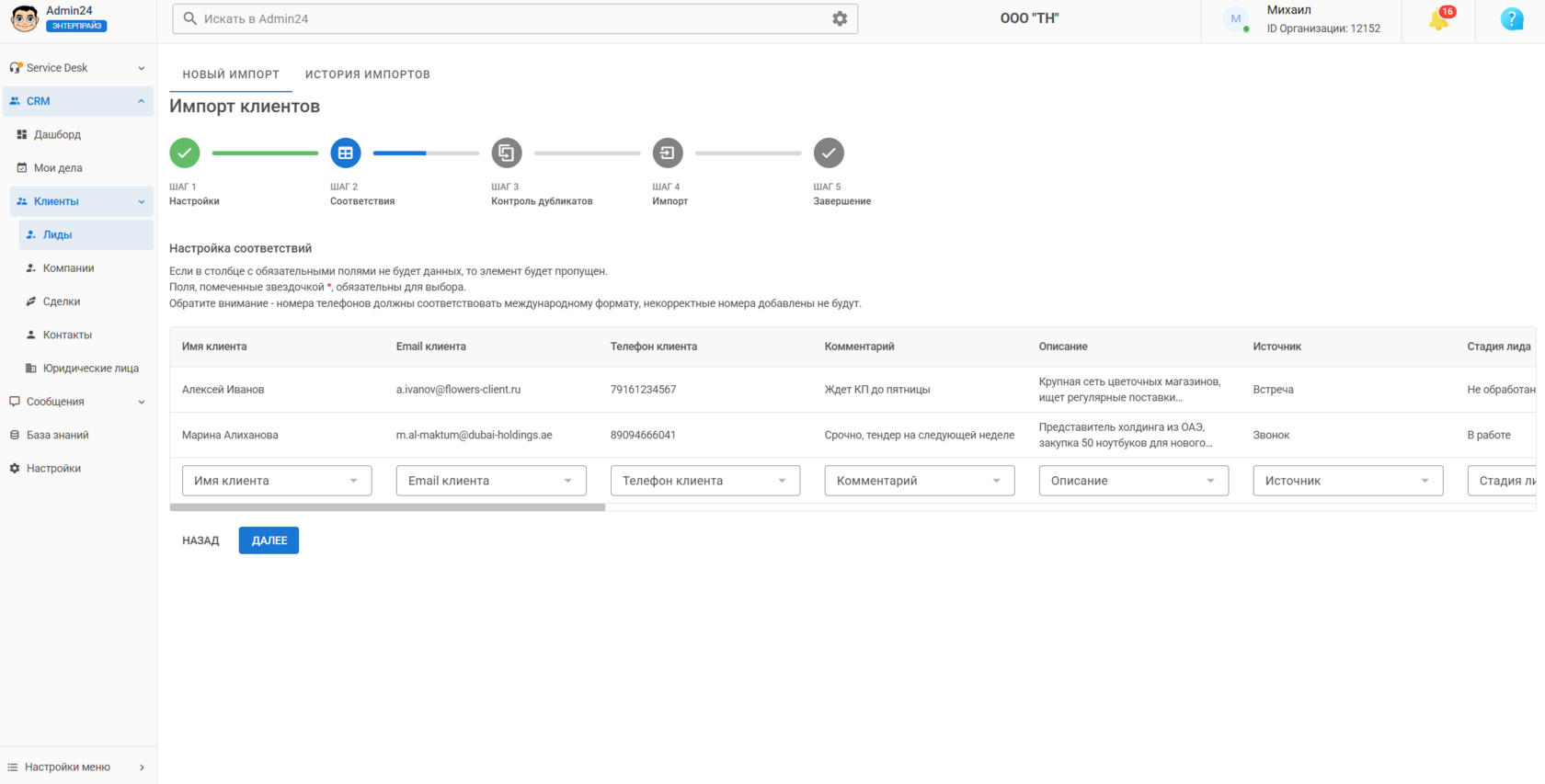Image resolution: width=1545 pixels, height=784 pixels.
Task: Open Телефон клиента mapping dropdown
Action: coord(705,481)
